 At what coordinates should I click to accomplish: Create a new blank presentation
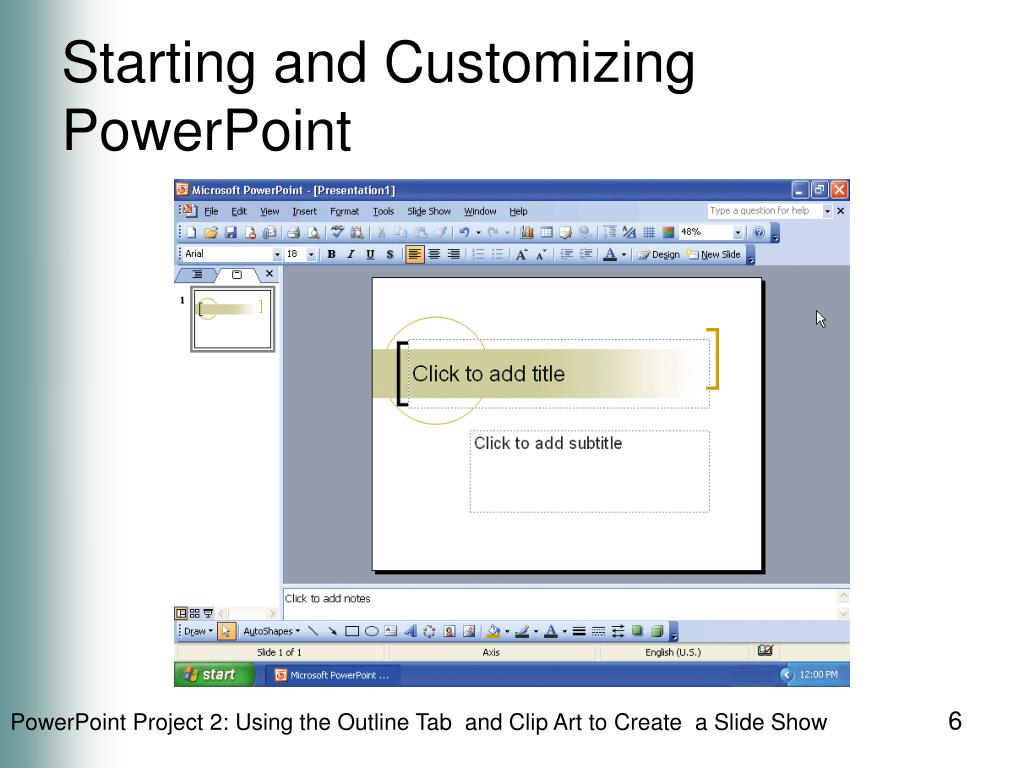click(x=191, y=232)
